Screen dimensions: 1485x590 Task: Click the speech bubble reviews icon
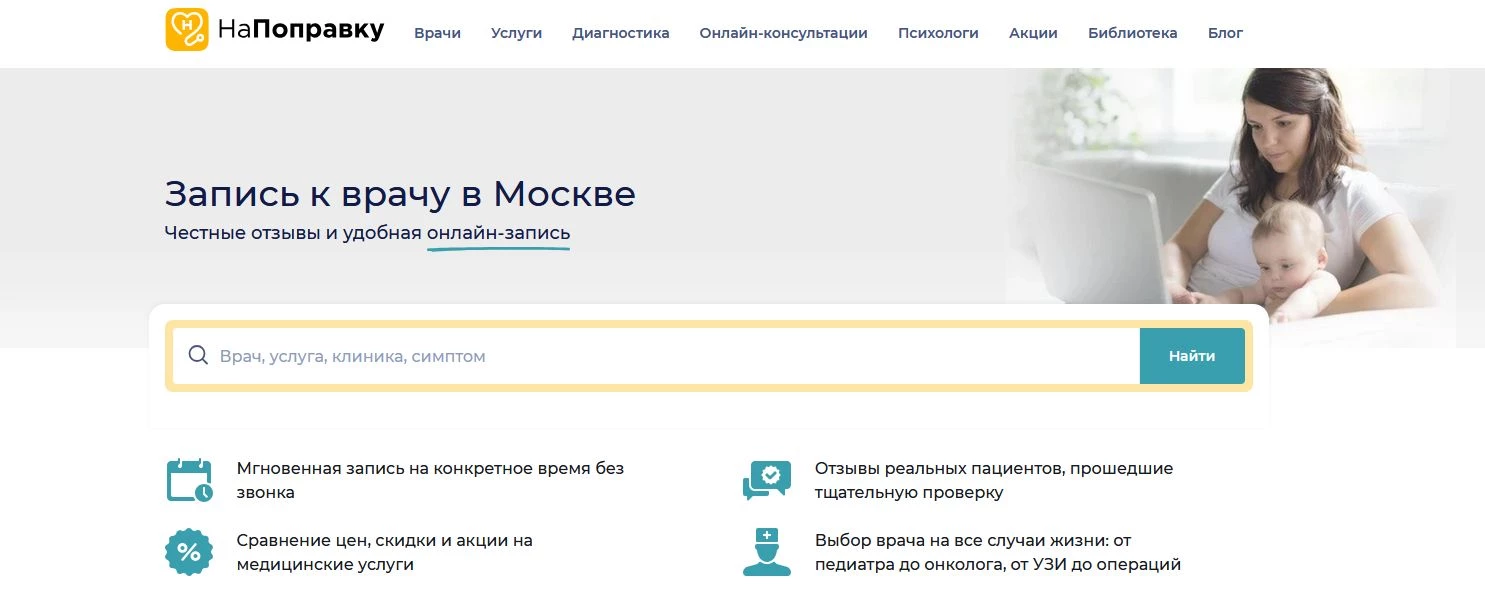(x=764, y=477)
